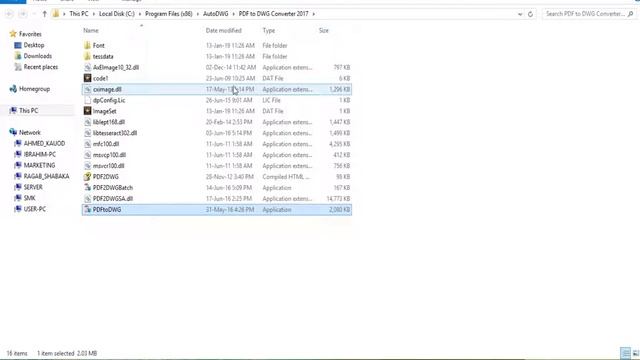Expand chevron after This PC breadcrumb

pos(93,14)
